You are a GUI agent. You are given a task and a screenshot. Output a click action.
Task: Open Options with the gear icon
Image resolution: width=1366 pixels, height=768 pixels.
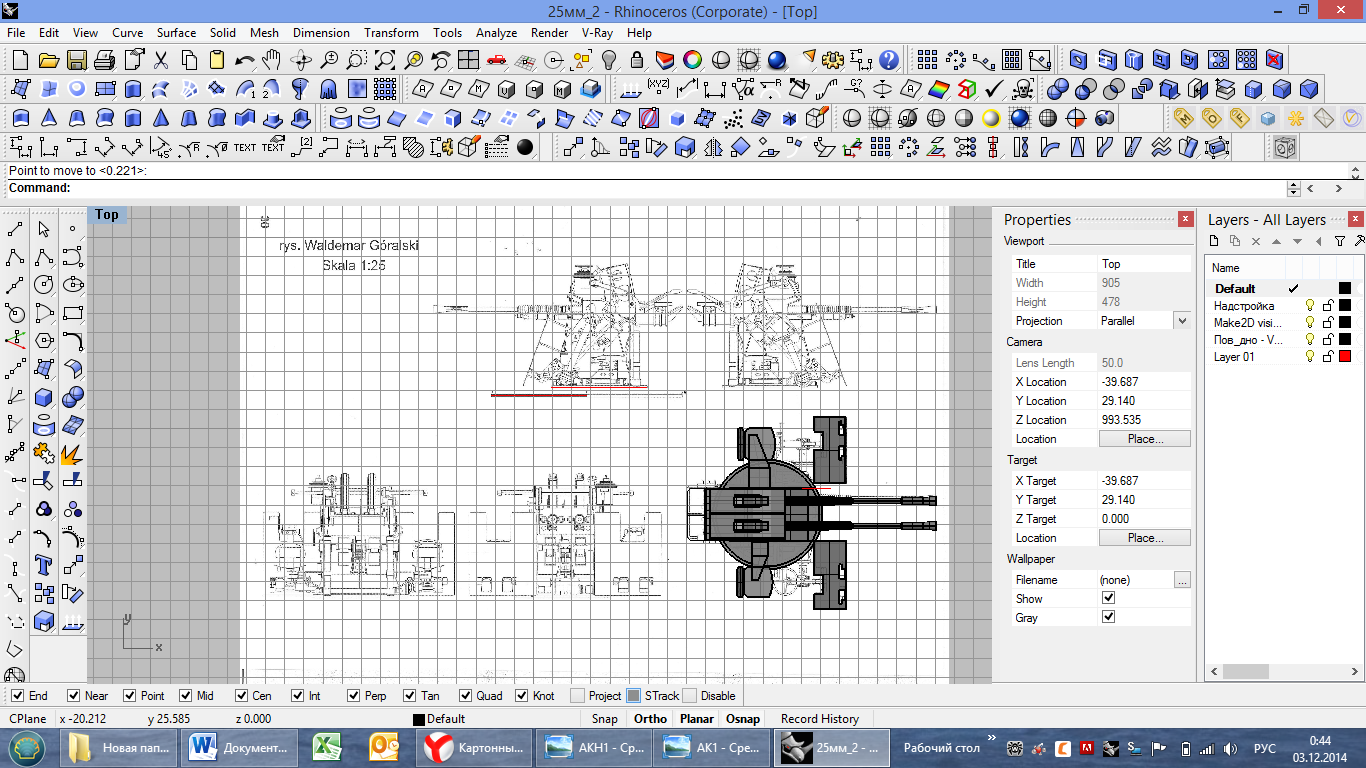pyautogui.click(x=833, y=60)
